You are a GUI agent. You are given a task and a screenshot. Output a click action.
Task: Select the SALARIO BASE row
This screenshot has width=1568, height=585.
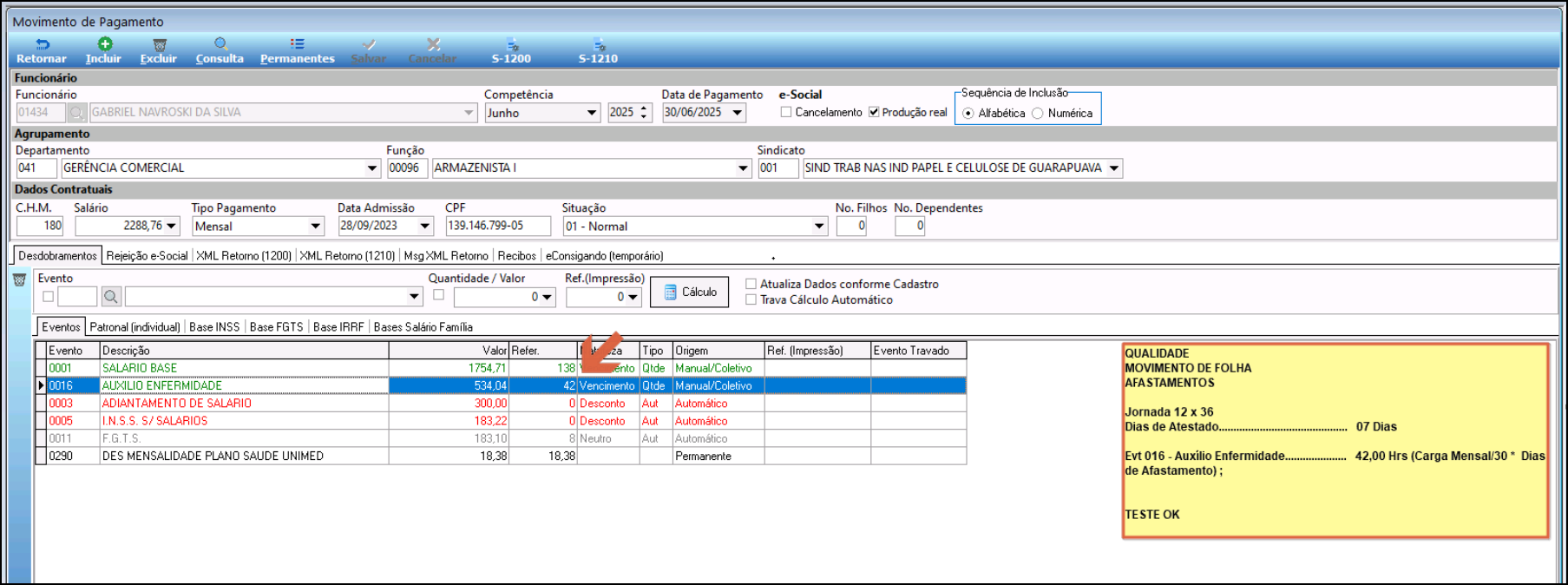point(501,368)
